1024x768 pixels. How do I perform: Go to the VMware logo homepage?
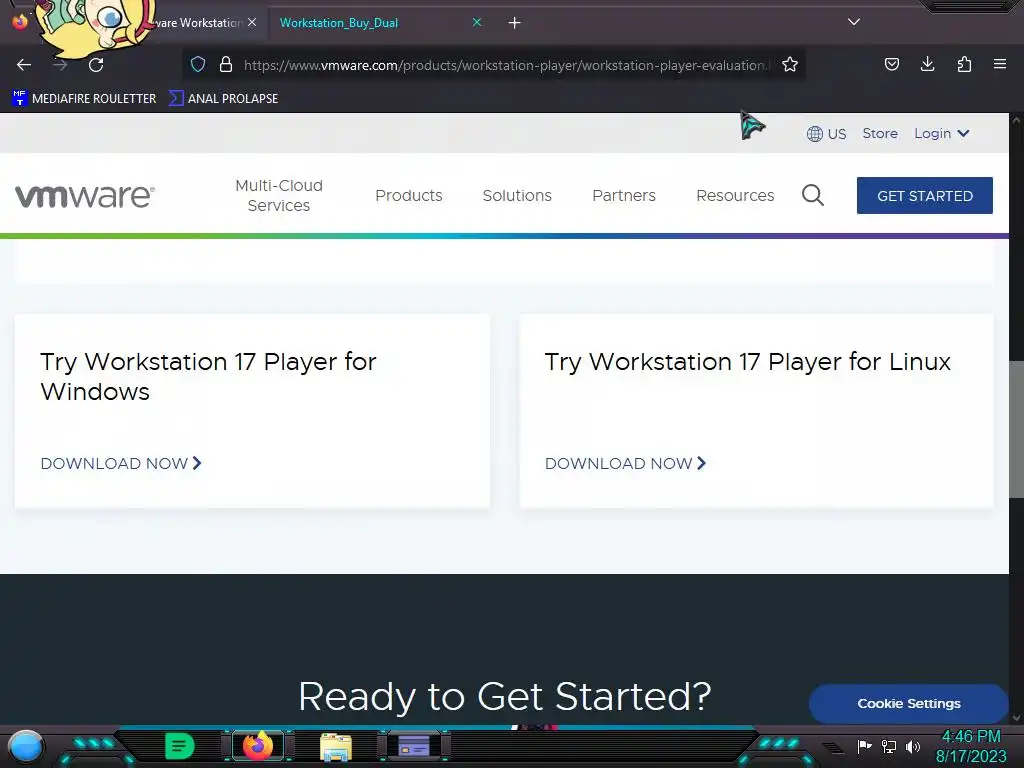[x=85, y=196]
